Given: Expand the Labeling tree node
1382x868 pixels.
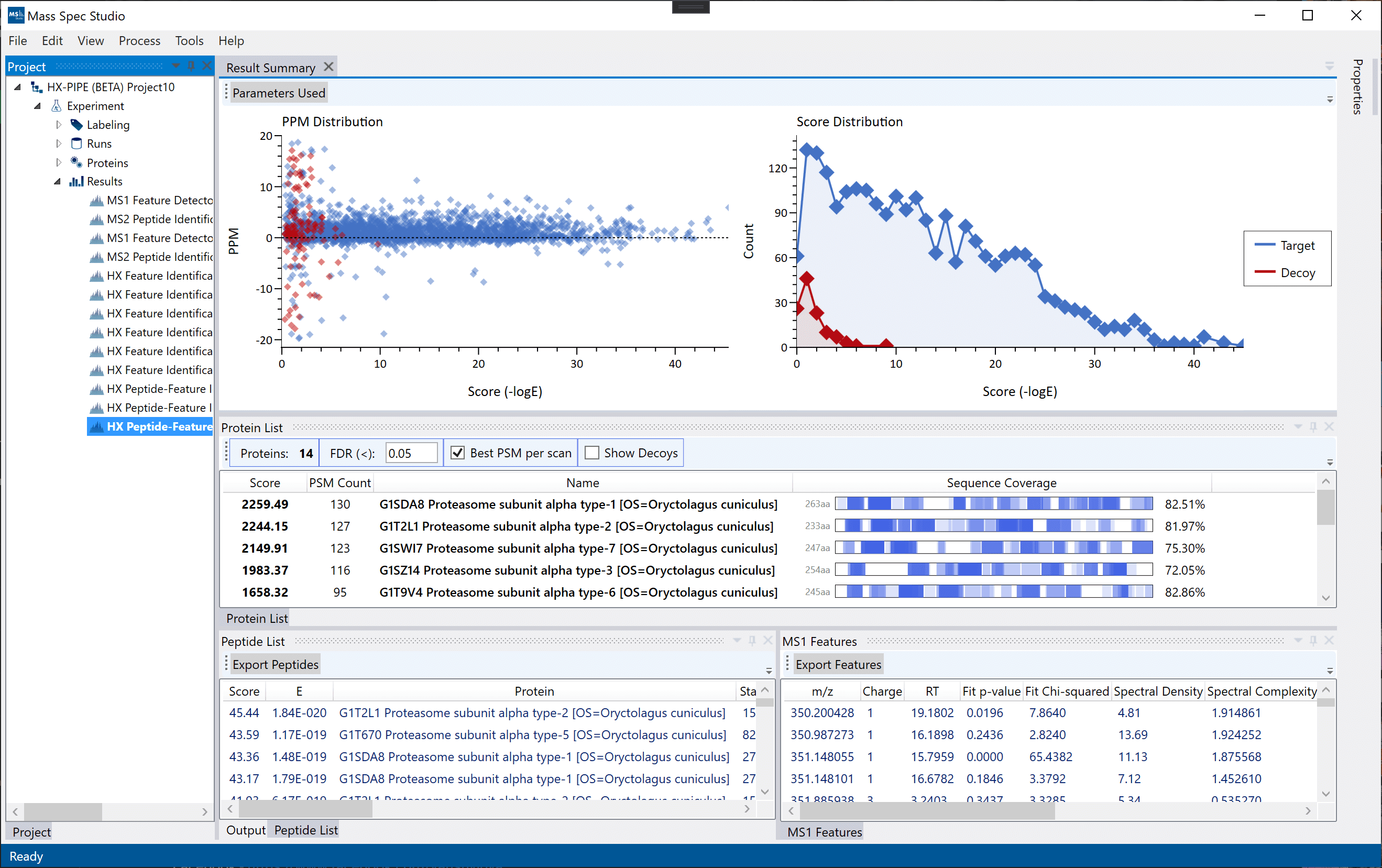Looking at the screenshot, I should (58, 125).
